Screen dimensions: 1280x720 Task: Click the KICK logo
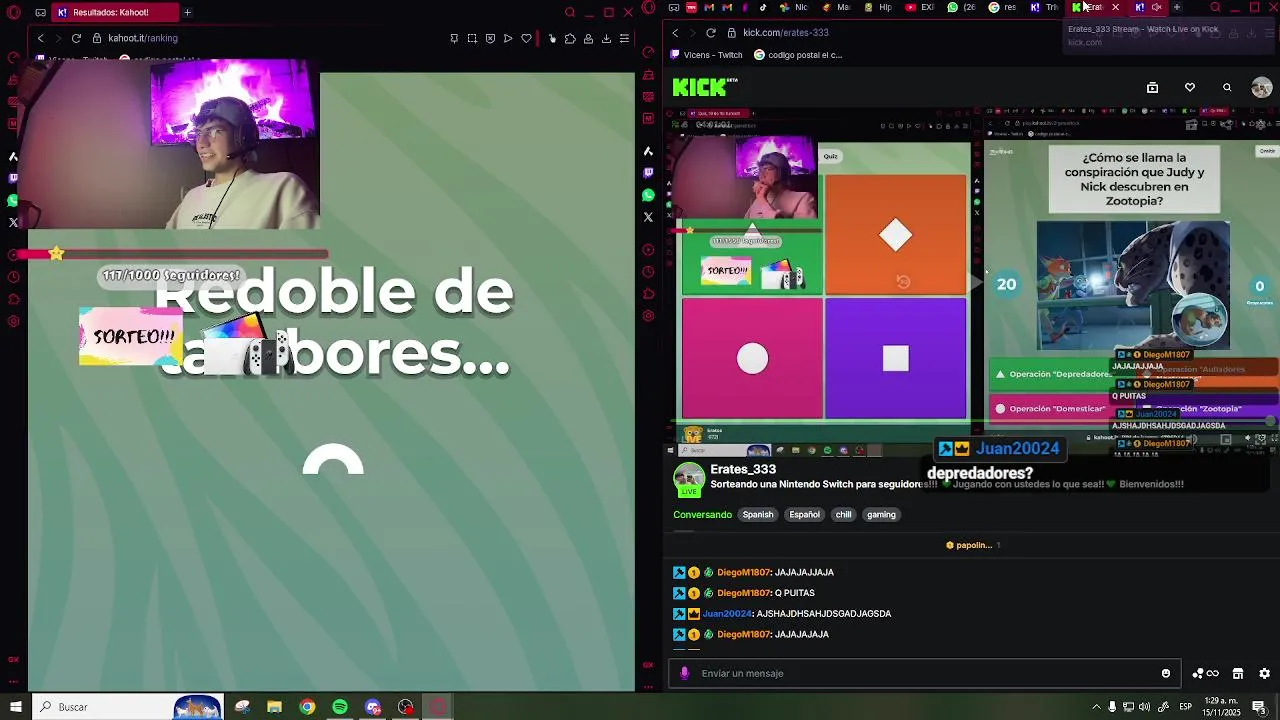point(705,87)
